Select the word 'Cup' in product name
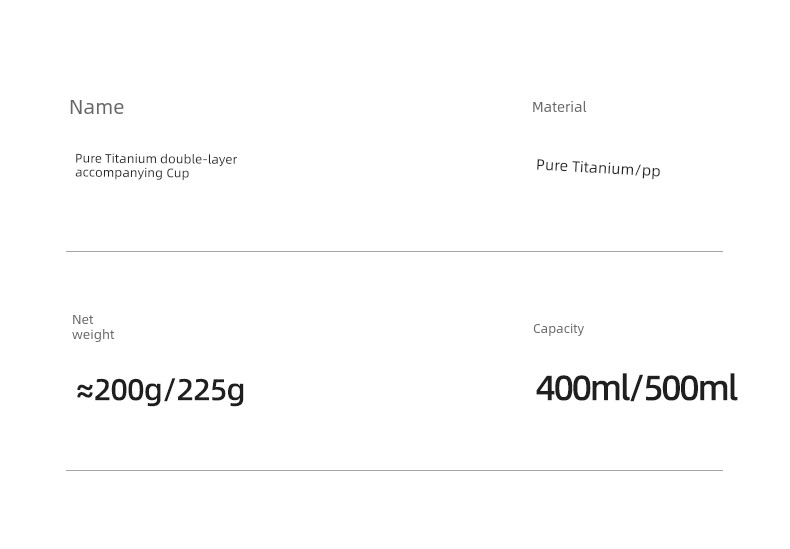The height and width of the screenshot is (549, 790). pyautogui.click(x=178, y=173)
